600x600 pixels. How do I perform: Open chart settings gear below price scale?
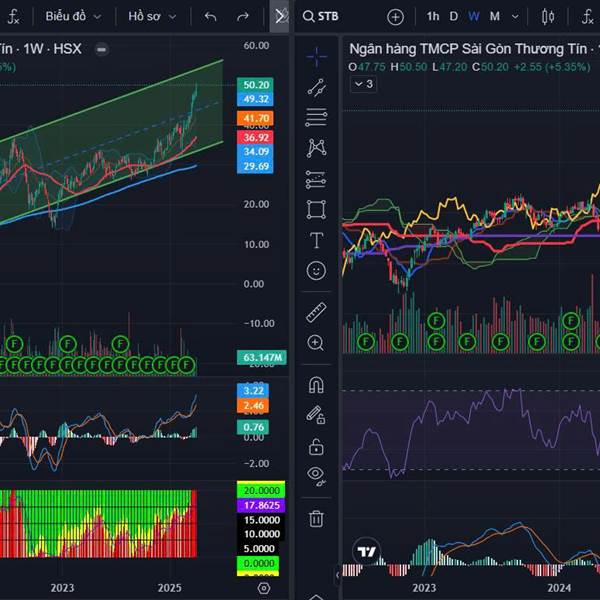click(264, 588)
